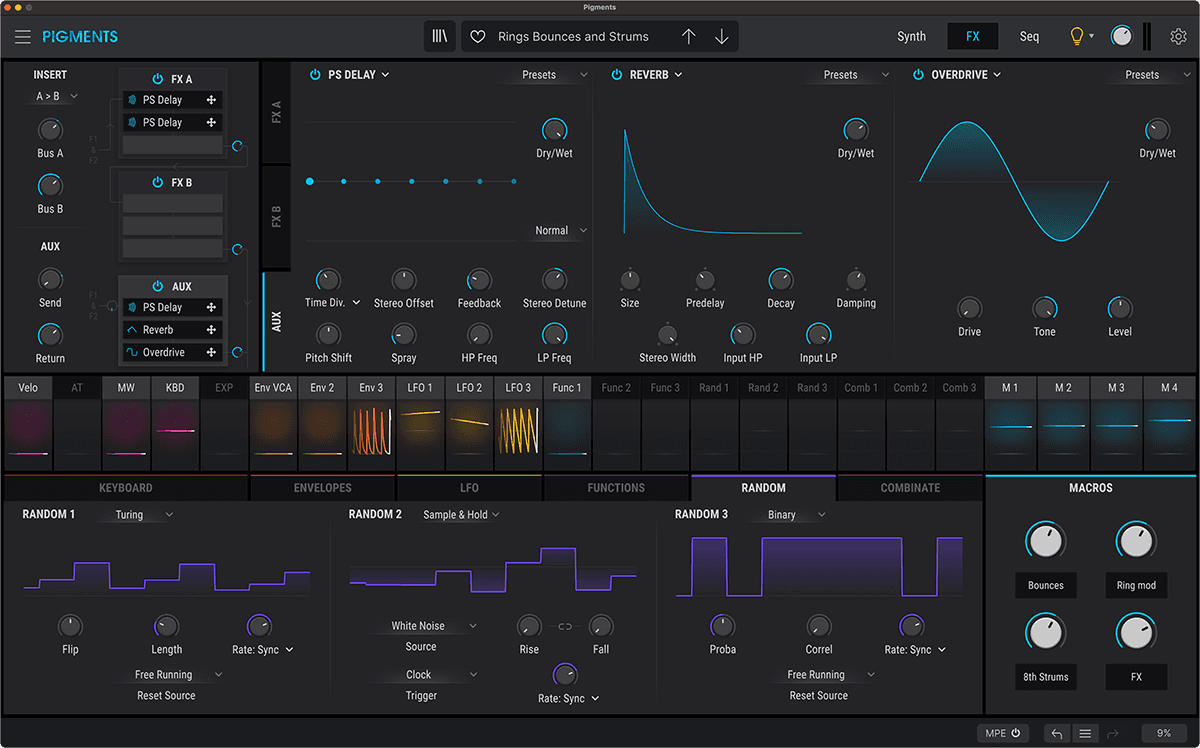This screenshot has height=748, width=1200.
Task: Load the next preset with the down arrow
Action: [722, 37]
